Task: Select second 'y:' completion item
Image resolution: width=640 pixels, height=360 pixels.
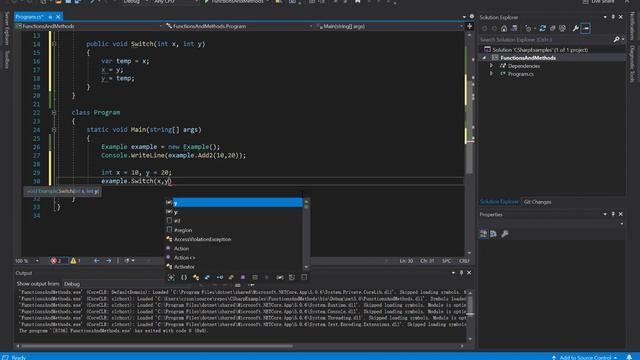Action: click(234, 212)
